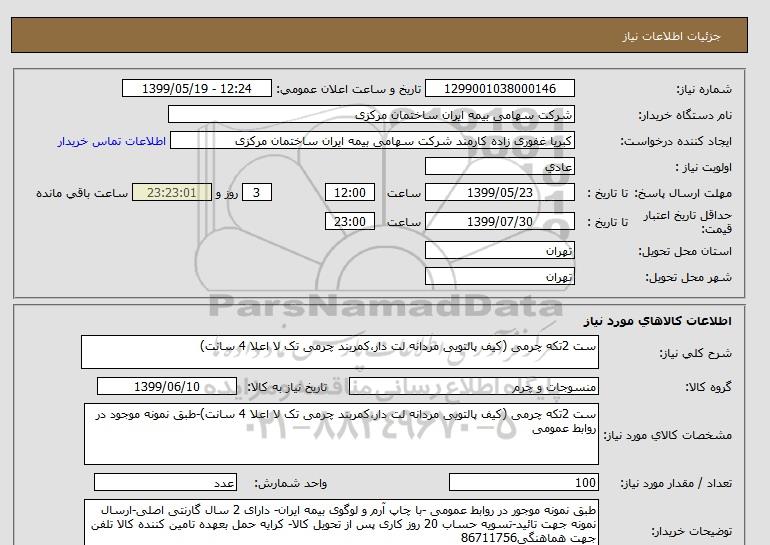The height and width of the screenshot is (545, 770).
Task: Click the label تاریخ و ساعت اعلان عمومی
Action: click(x=349, y=89)
